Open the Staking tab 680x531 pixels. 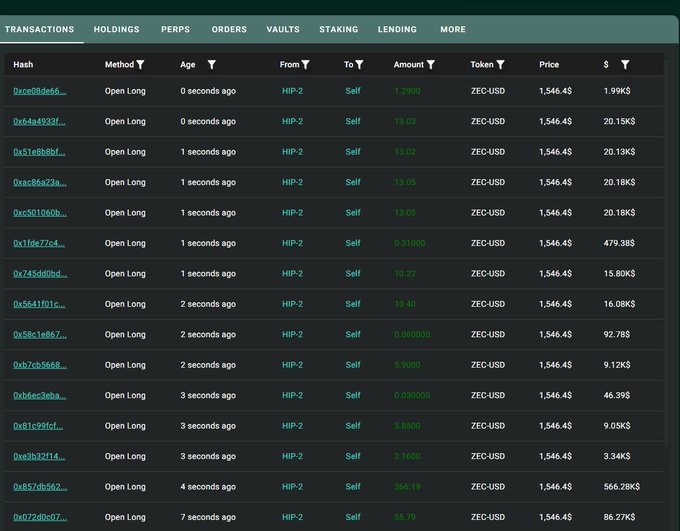tap(339, 29)
